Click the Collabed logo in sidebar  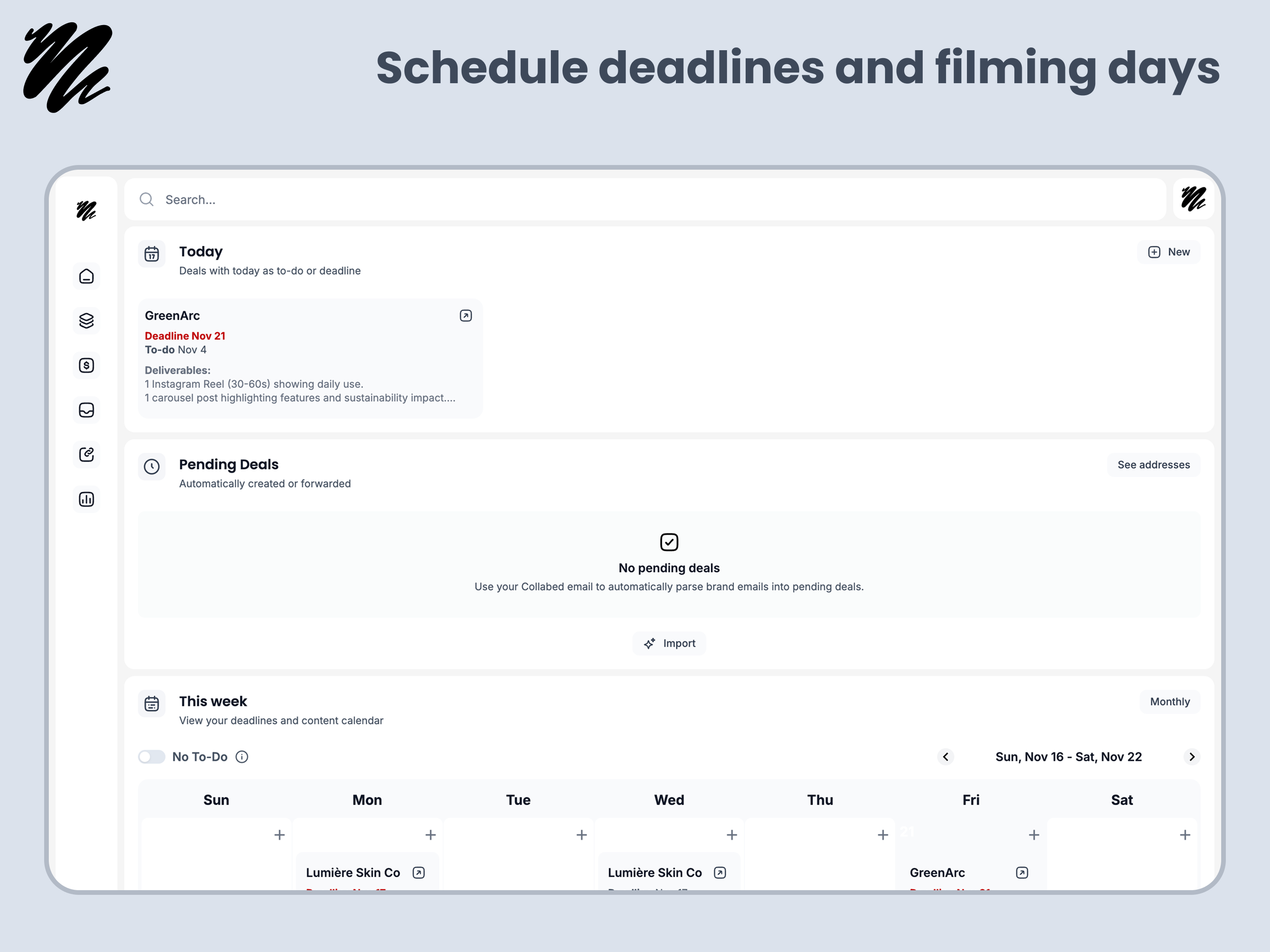(x=86, y=211)
